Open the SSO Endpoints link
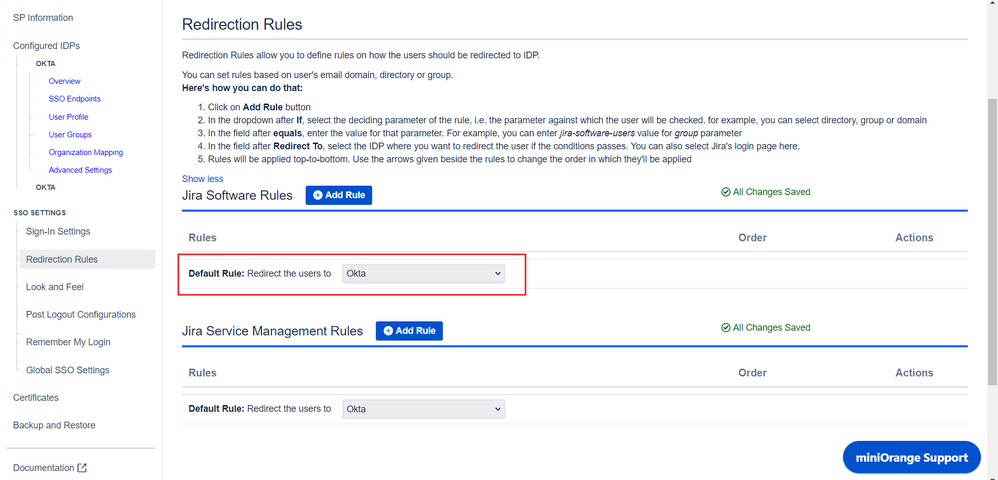The height and width of the screenshot is (480, 998). pos(74,99)
